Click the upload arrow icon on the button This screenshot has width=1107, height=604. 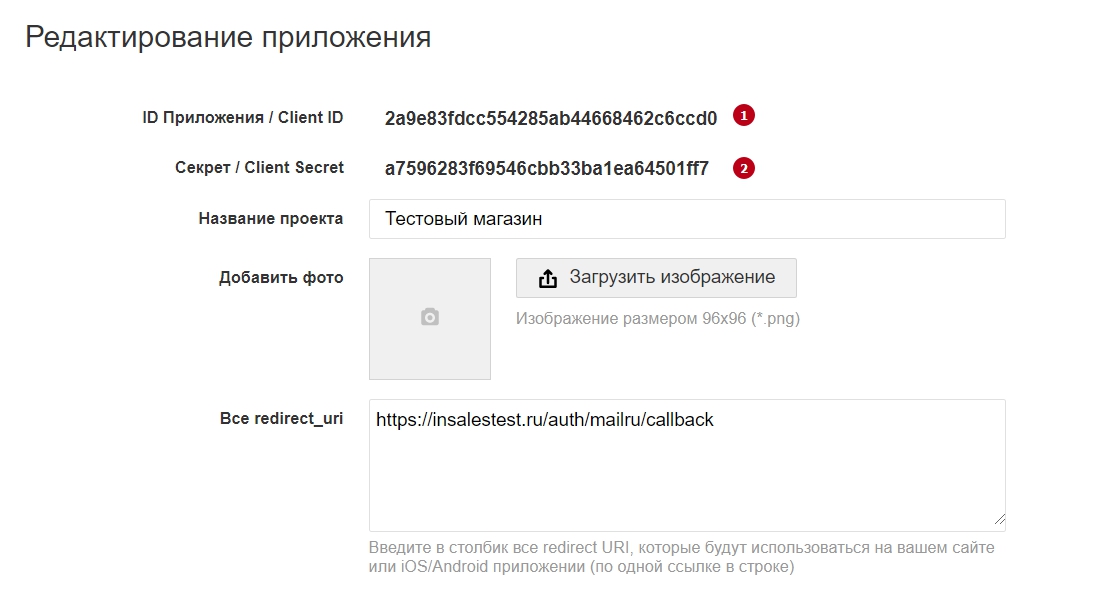(548, 279)
